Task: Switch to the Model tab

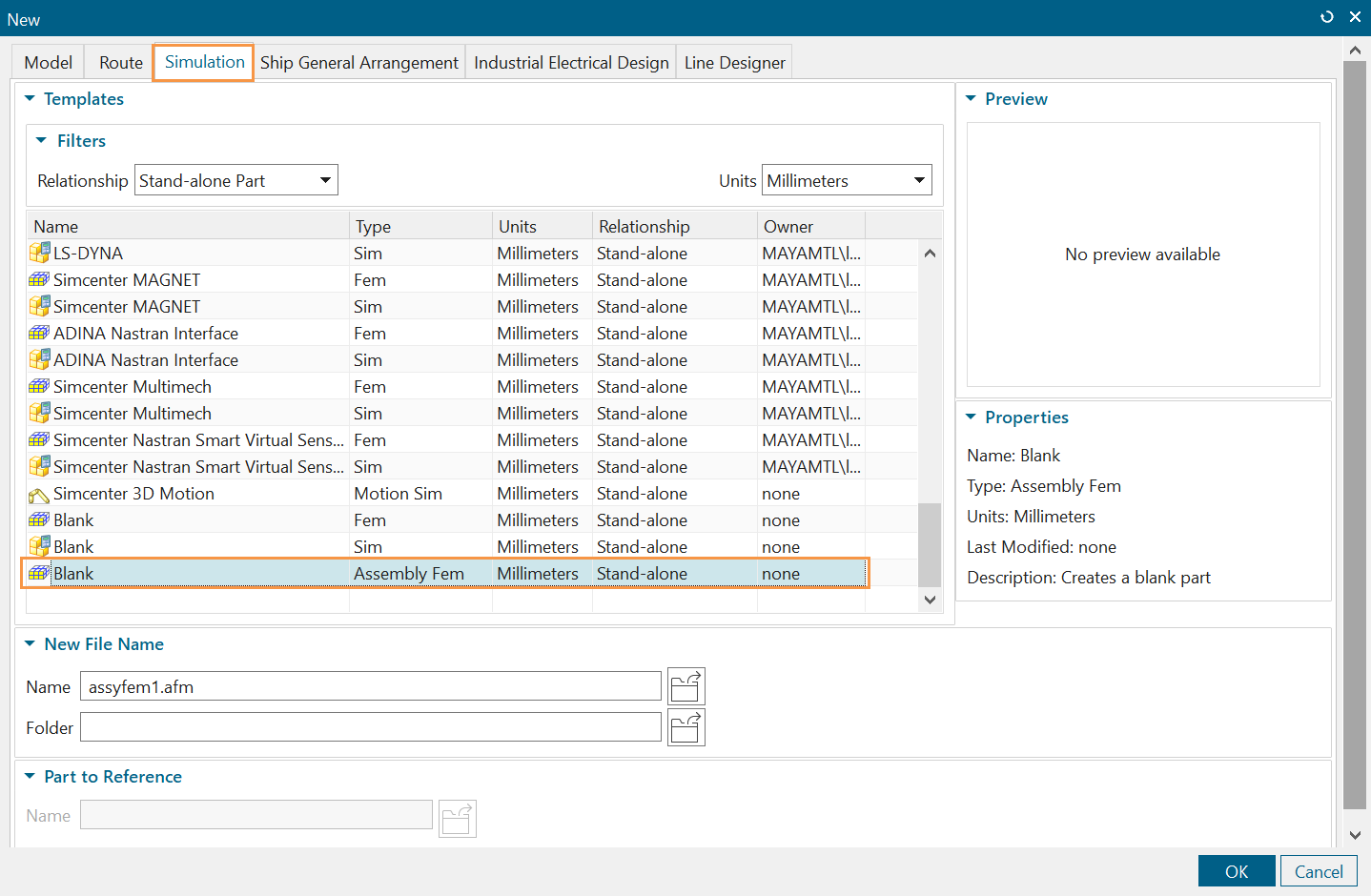Action: (x=49, y=63)
